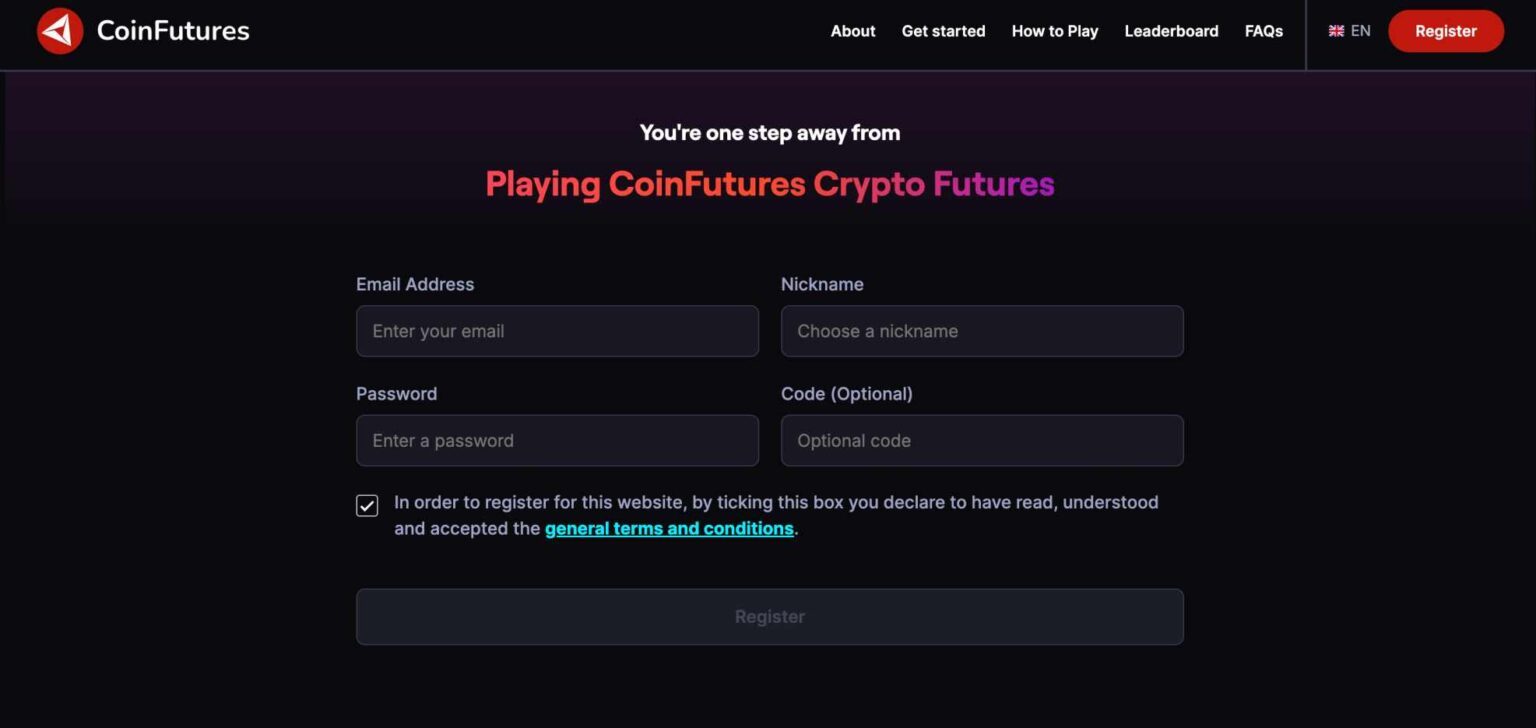The width and height of the screenshot is (1536, 728).
Task: Click the Nickname field label
Action: click(822, 284)
